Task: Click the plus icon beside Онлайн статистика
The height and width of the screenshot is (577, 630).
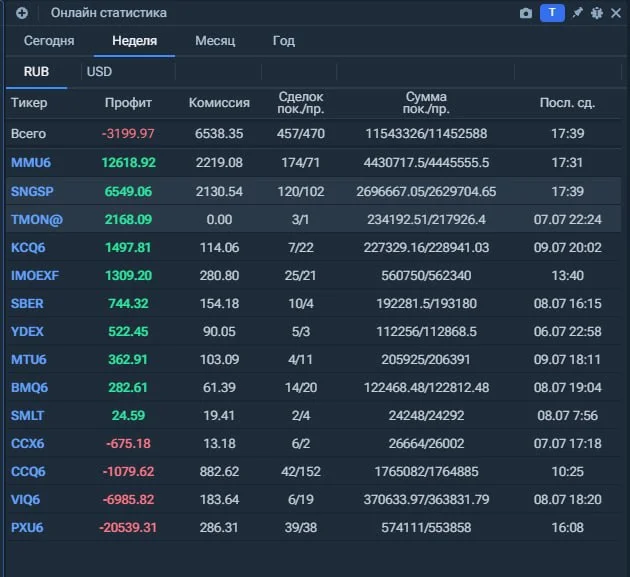Action: [x=22, y=13]
